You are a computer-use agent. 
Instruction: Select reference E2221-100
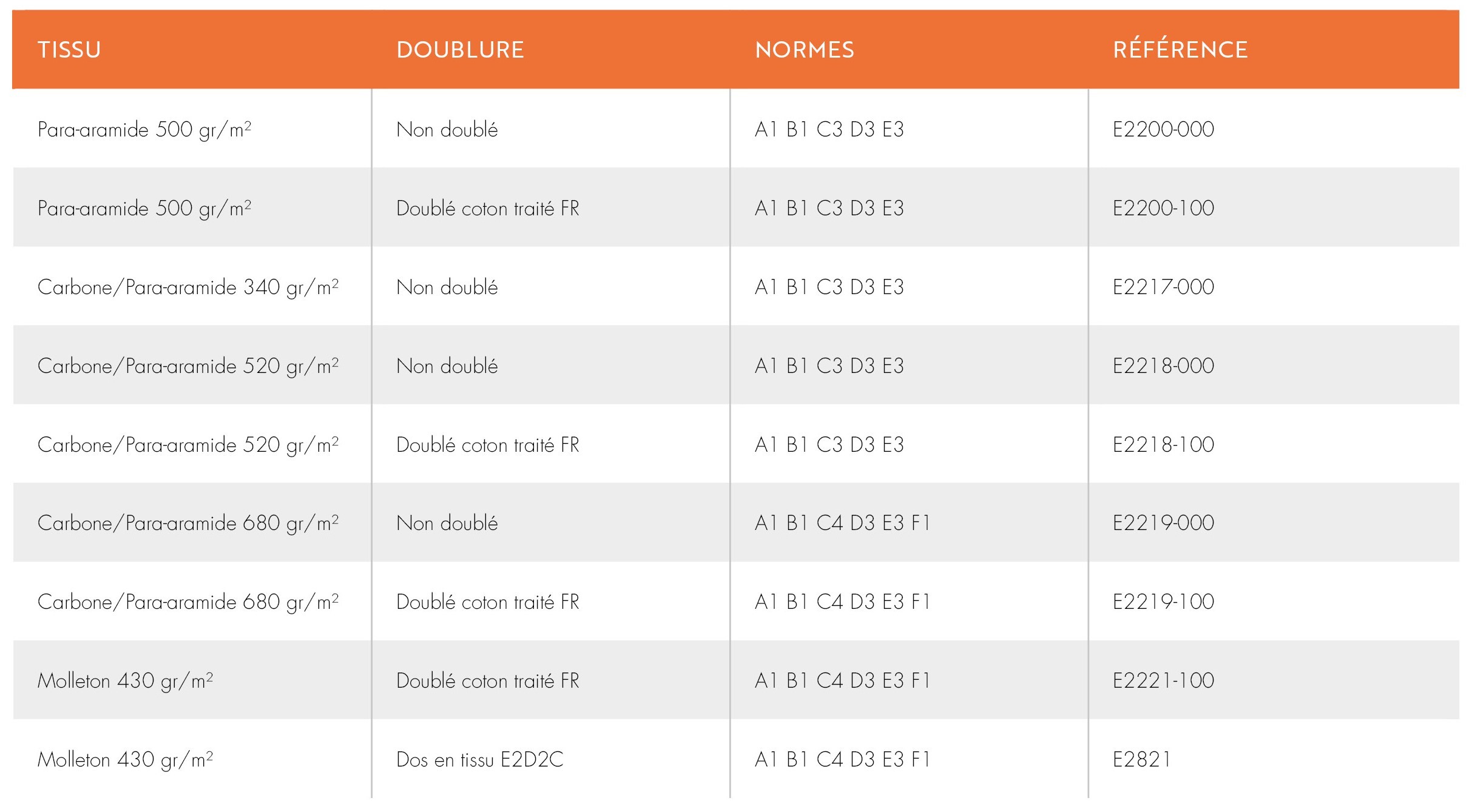pos(1163,680)
